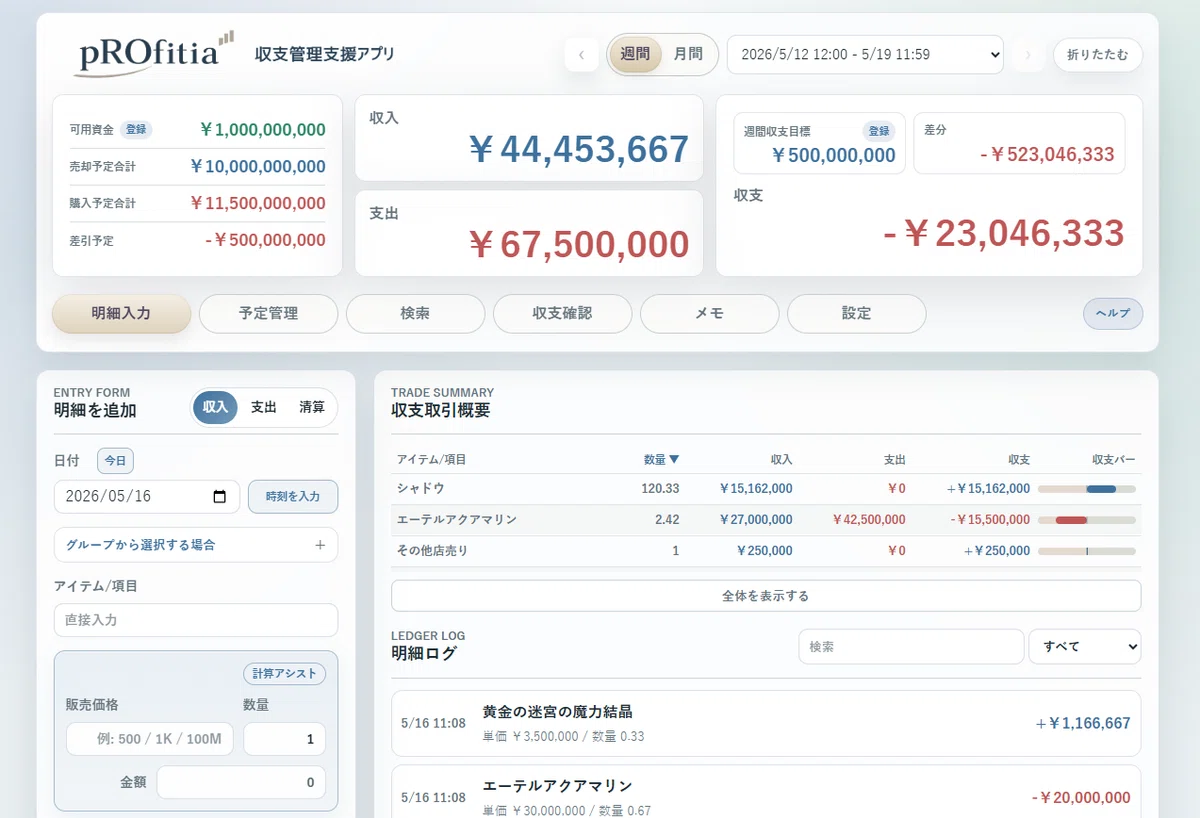Click ￥27,000,000 income cell
Image resolution: width=1200 pixels, height=818 pixels.
click(756, 520)
